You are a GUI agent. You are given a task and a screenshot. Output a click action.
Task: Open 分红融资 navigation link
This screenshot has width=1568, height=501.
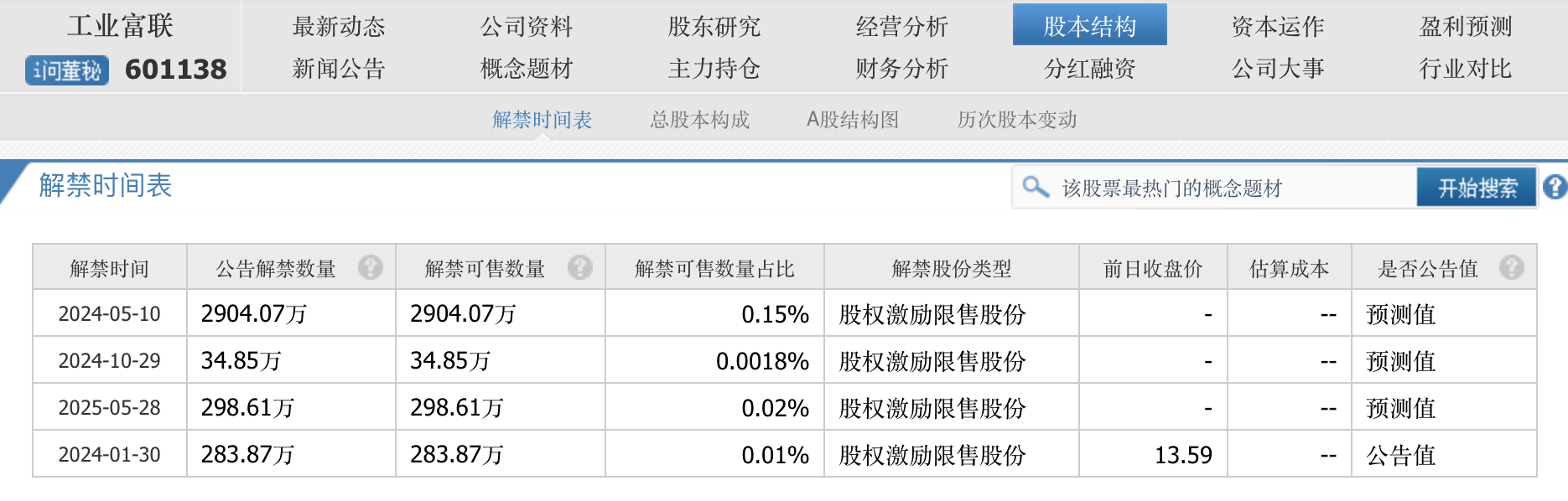(1089, 69)
